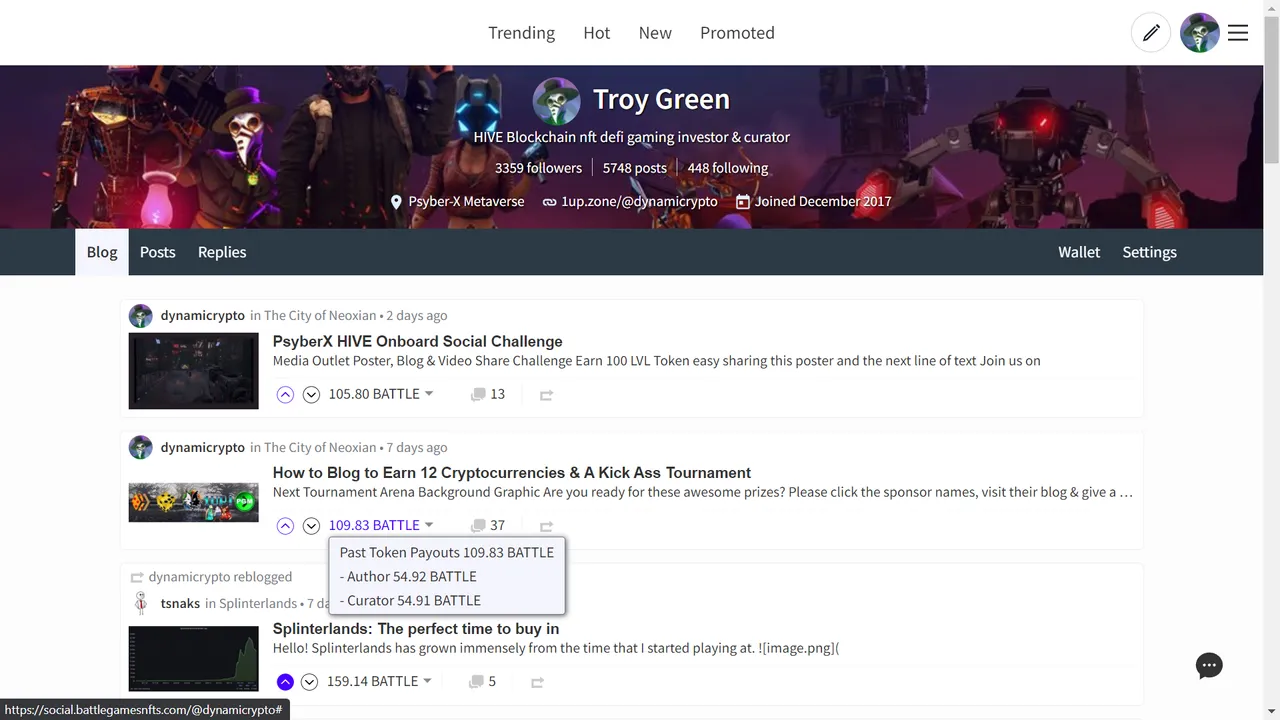Open the chat bubble icon
The image size is (1280, 720).
coord(1209,666)
